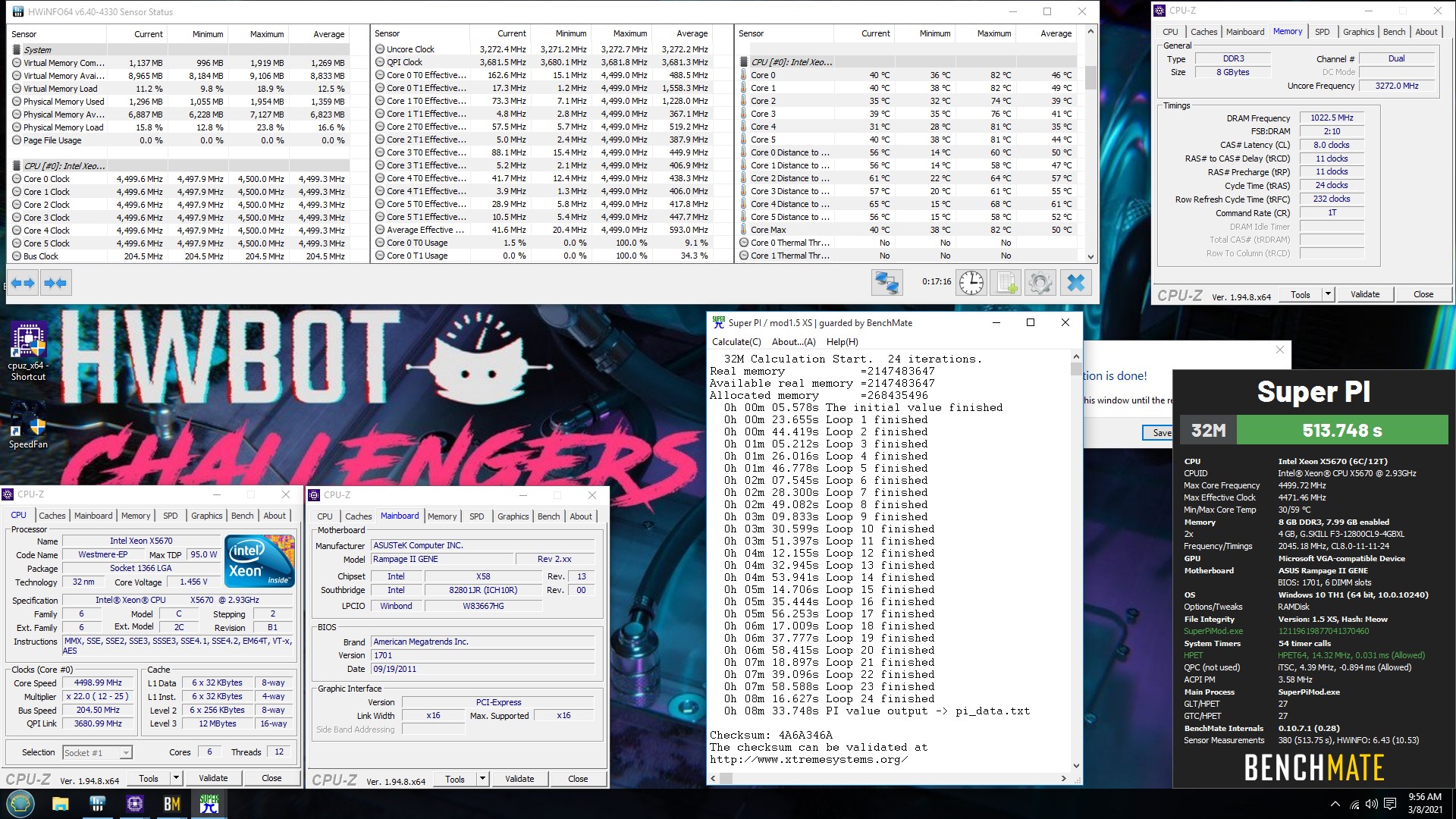This screenshot has height=819, width=1456.
Task: Select the Physical Memory Load row
Action: point(180,127)
